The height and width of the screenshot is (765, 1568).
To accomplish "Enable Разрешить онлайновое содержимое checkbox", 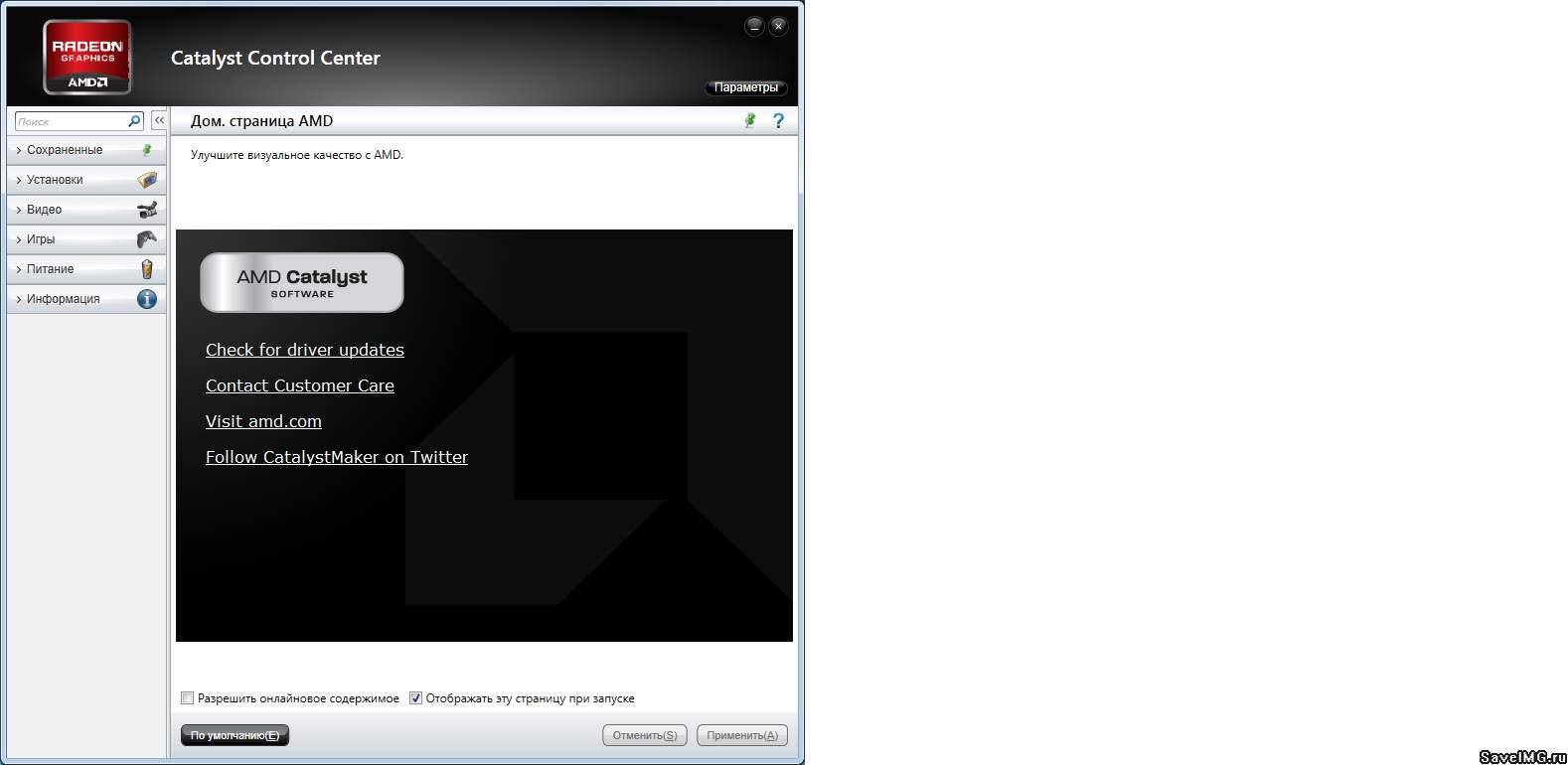I will [187, 698].
